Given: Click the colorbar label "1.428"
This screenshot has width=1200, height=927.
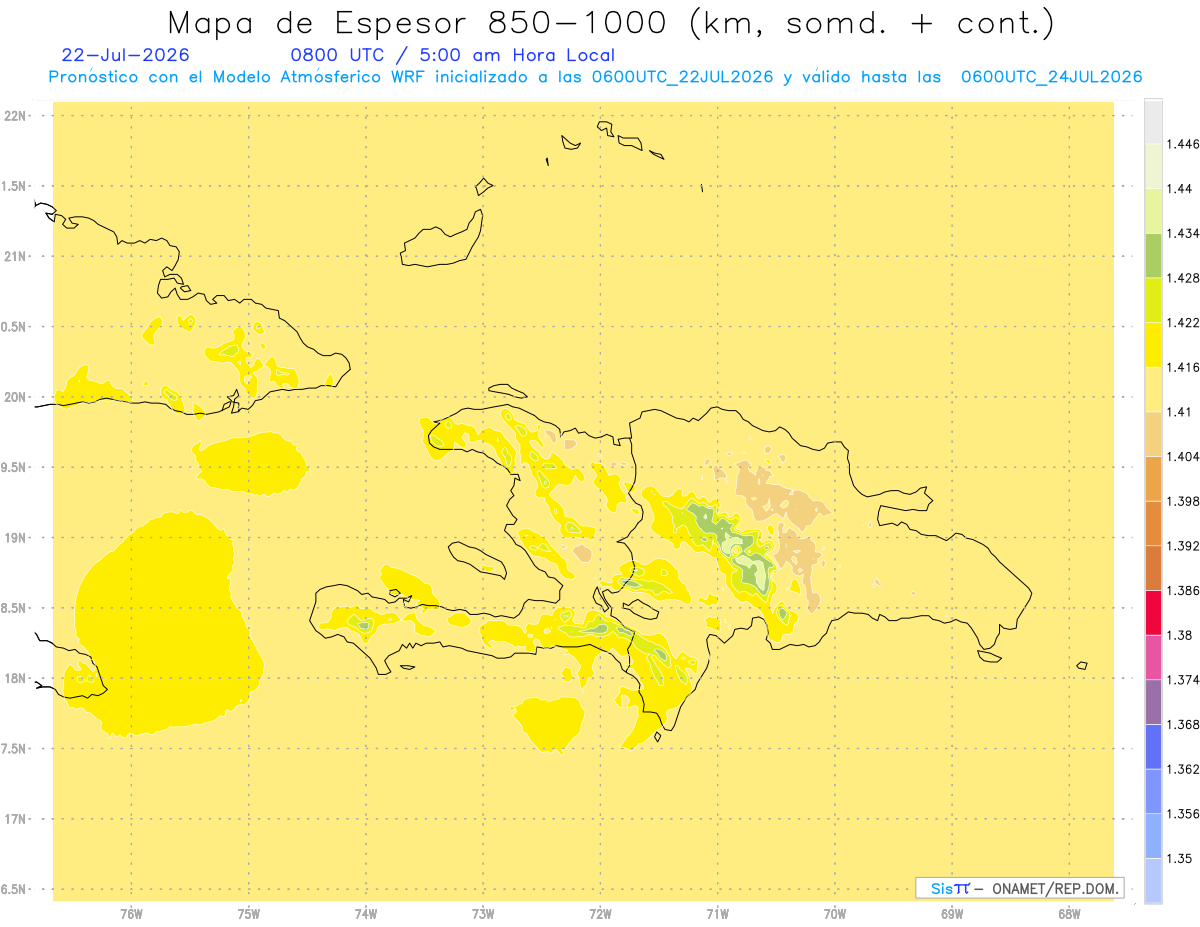Looking at the screenshot, I should click(x=1182, y=278).
